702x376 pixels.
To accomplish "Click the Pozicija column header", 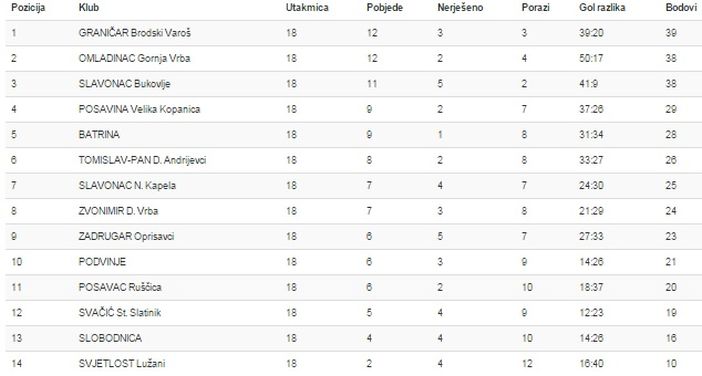I will [x=28, y=8].
